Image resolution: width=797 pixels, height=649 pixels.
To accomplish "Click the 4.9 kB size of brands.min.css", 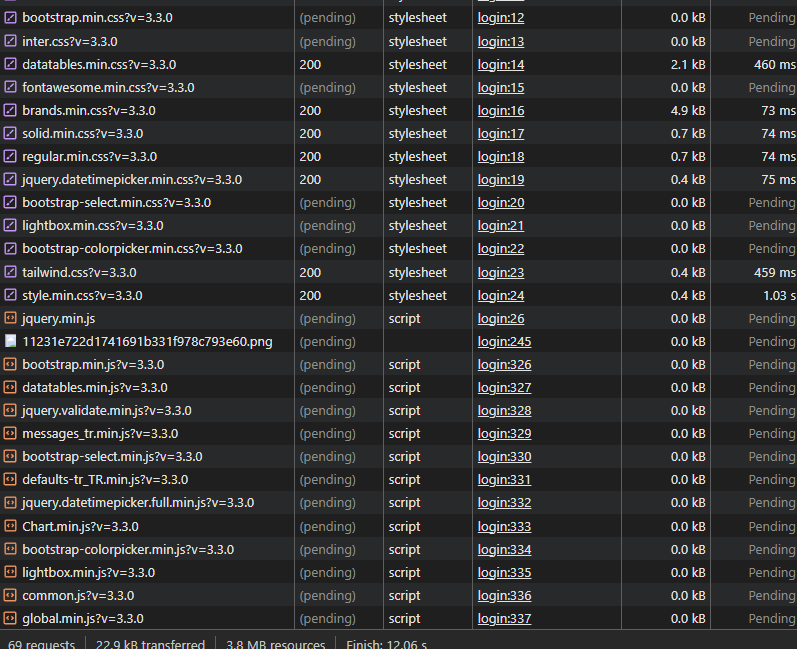I will (x=688, y=110).
